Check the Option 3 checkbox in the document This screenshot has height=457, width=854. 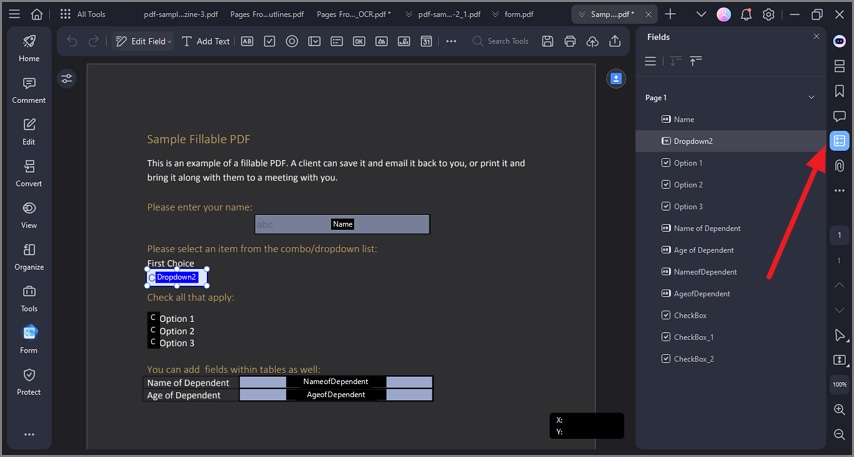point(153,343)
